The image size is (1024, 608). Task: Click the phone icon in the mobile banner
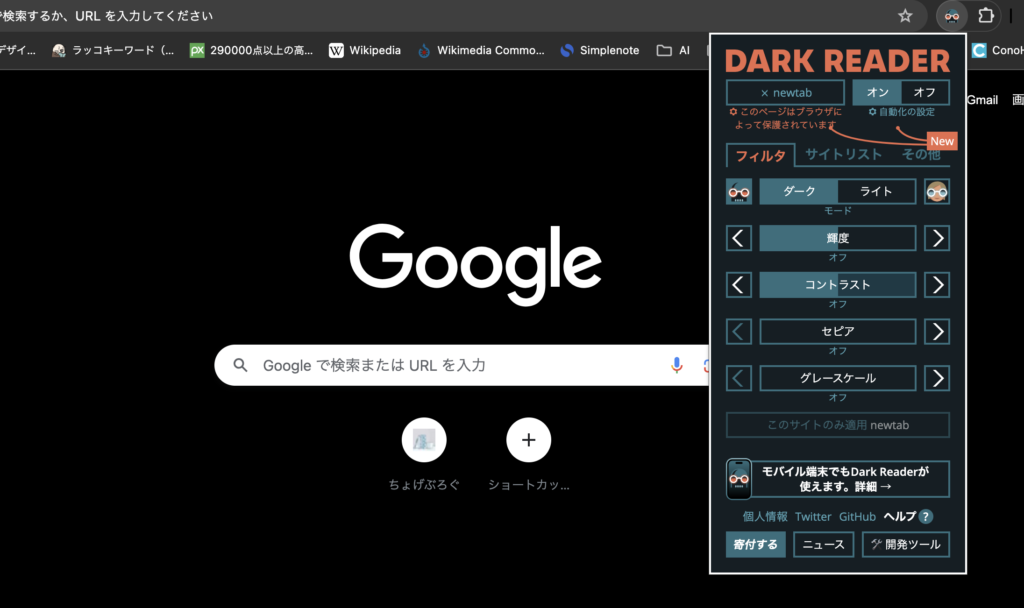pos(739,479)
